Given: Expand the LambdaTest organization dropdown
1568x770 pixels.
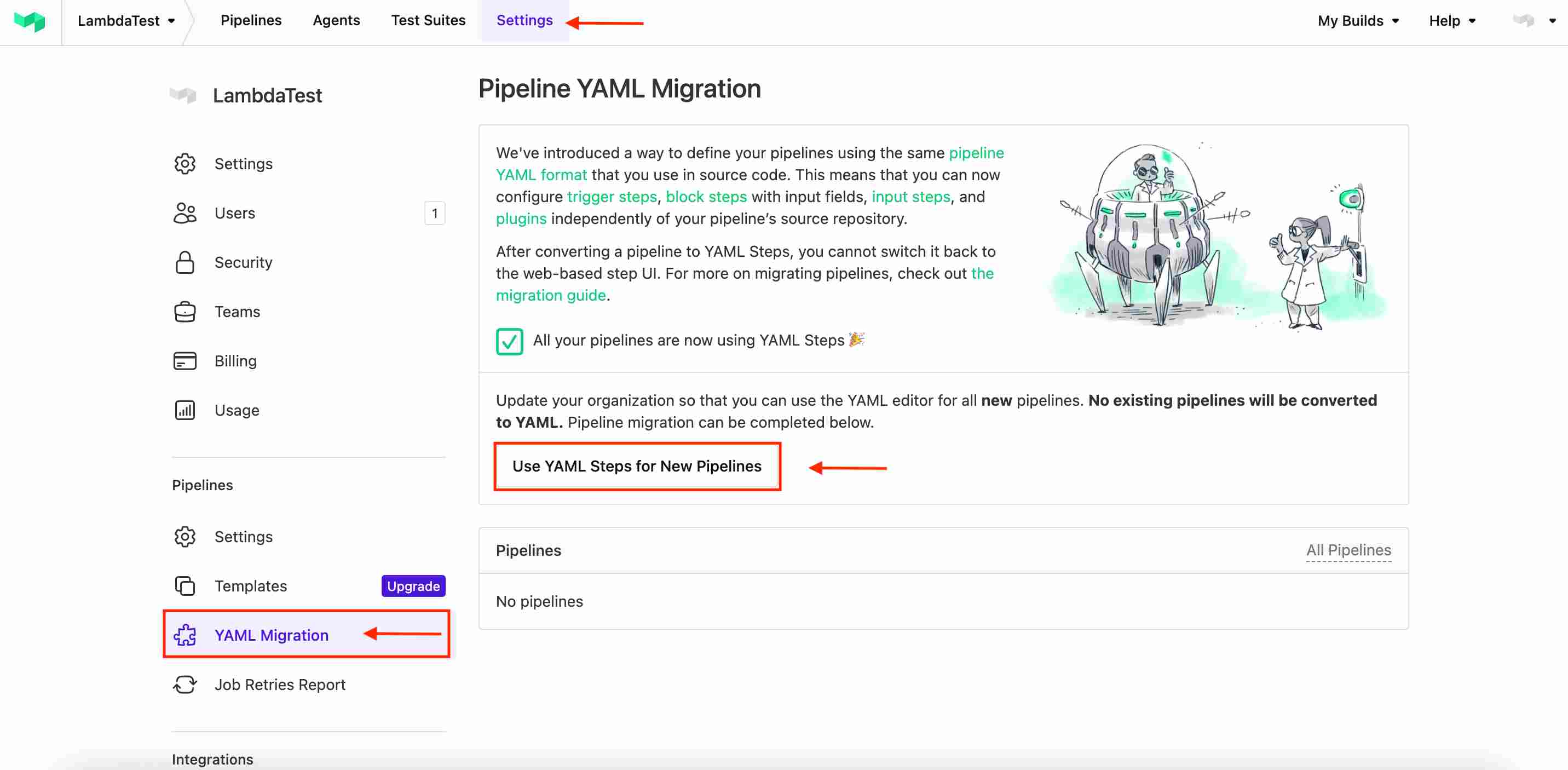Looking at the screenshot, I should (126, 21).
